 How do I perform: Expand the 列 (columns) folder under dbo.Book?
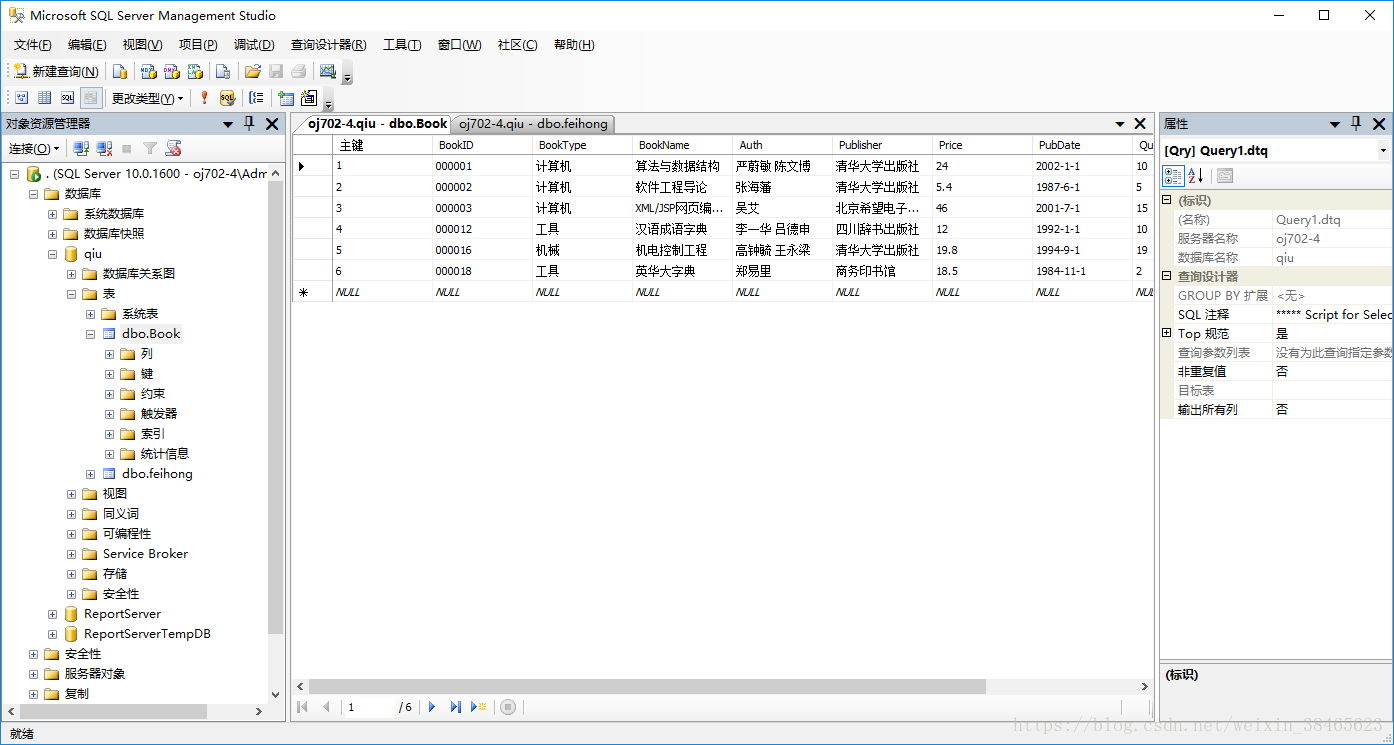(x=110, y=354)
